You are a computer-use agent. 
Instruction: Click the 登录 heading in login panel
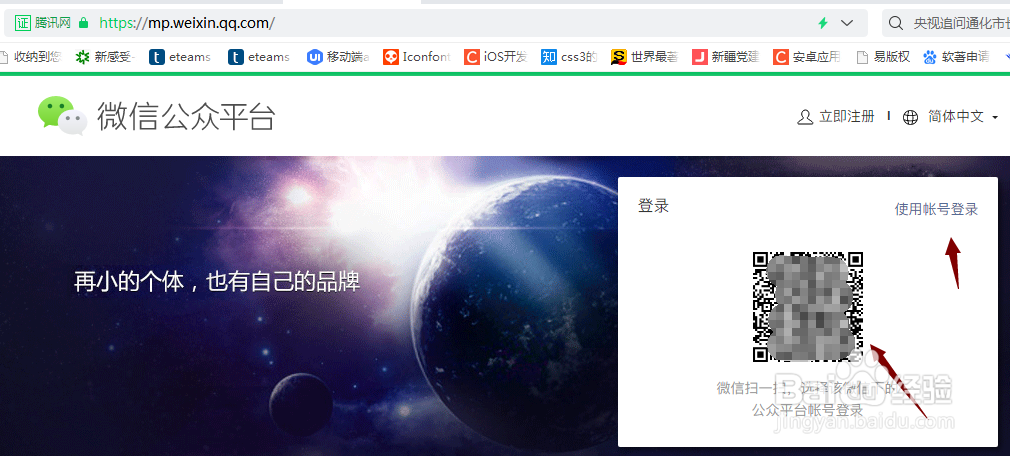point(653,206)
